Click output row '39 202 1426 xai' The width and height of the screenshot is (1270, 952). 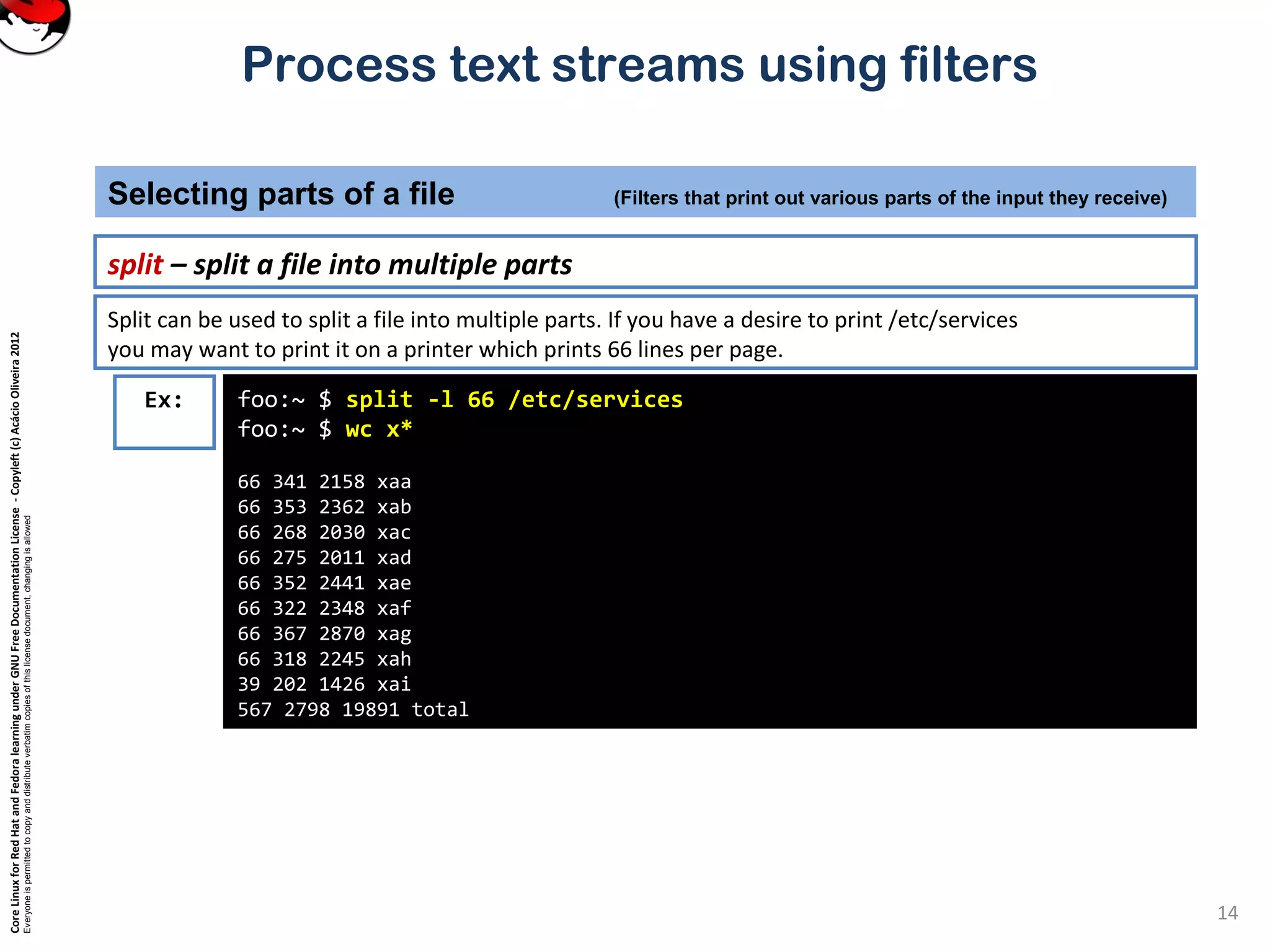coord(324,684)
